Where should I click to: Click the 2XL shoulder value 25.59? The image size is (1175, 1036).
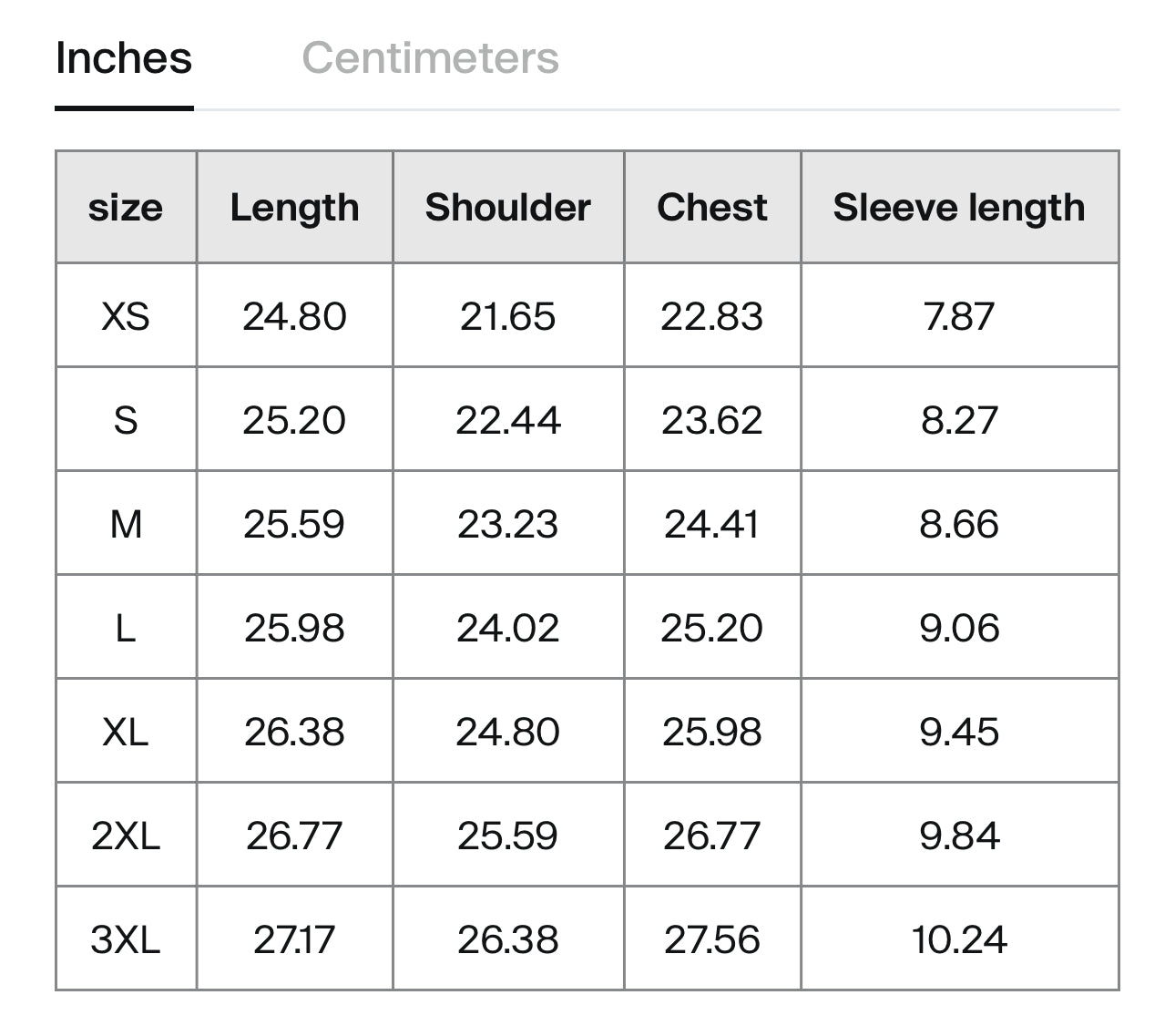click(x=507, y=836)
